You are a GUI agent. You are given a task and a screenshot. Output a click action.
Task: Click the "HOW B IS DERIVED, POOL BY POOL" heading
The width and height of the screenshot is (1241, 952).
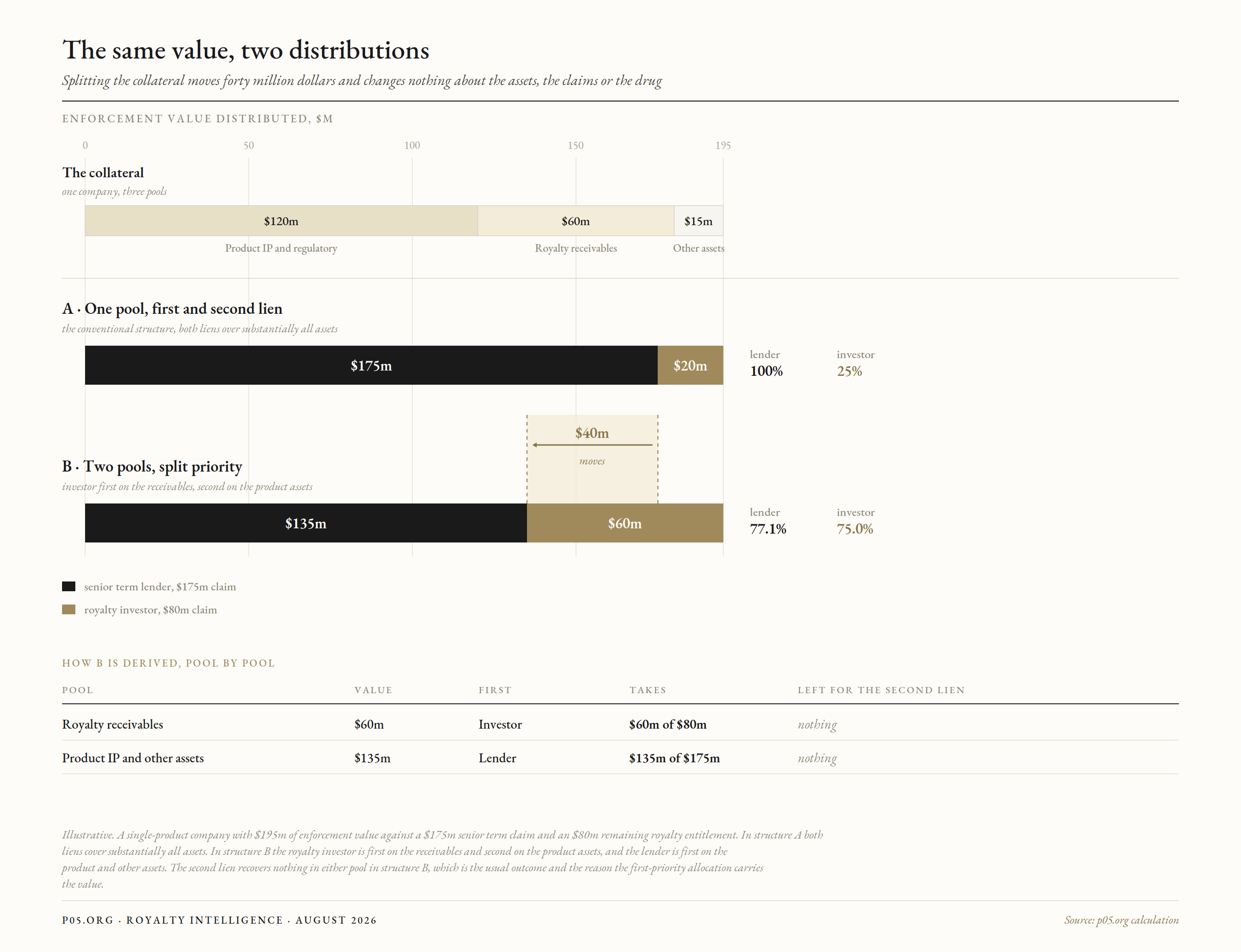168,663
